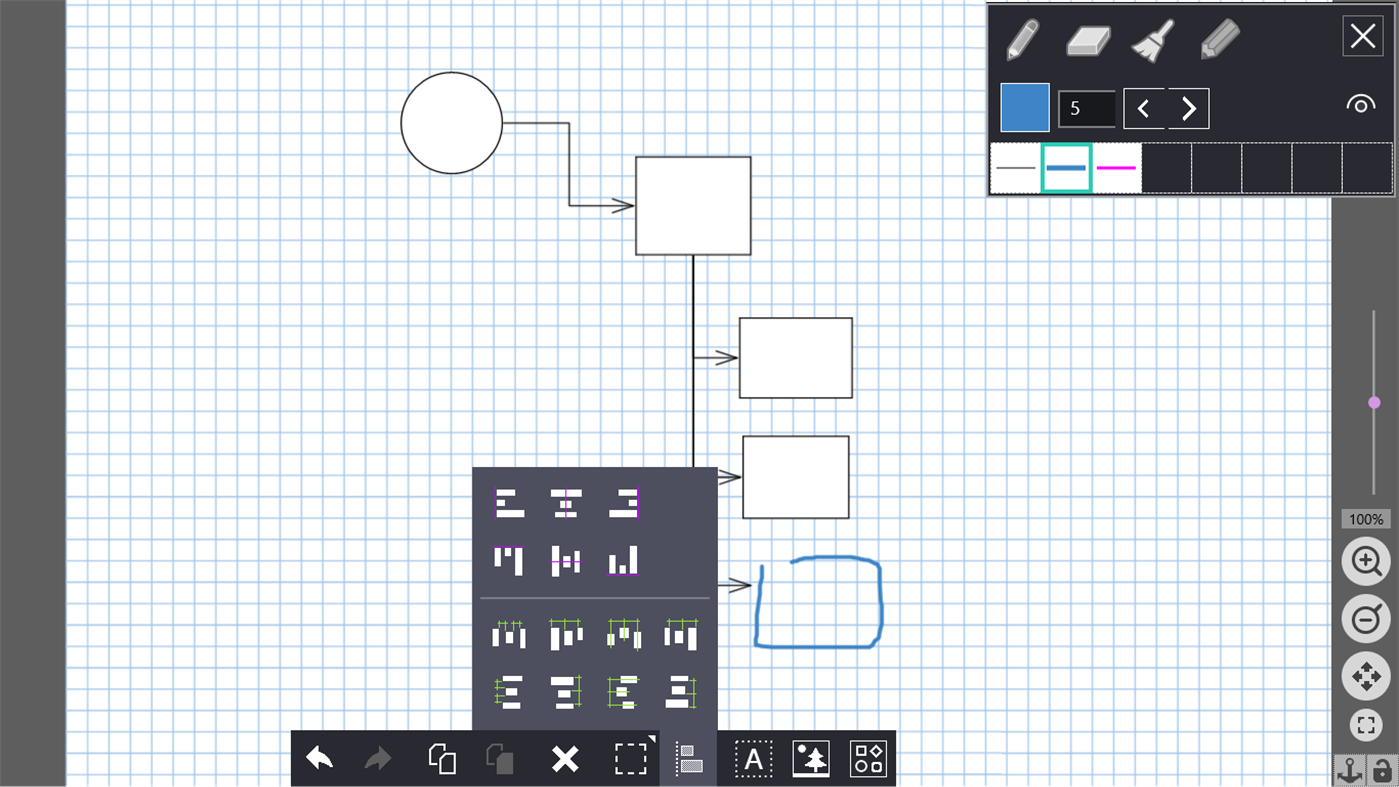Image resolution: width=1399 pixels, height=787 pixels.
Task: Select the magenta pen preset
Action: [x=1116, y=168]
